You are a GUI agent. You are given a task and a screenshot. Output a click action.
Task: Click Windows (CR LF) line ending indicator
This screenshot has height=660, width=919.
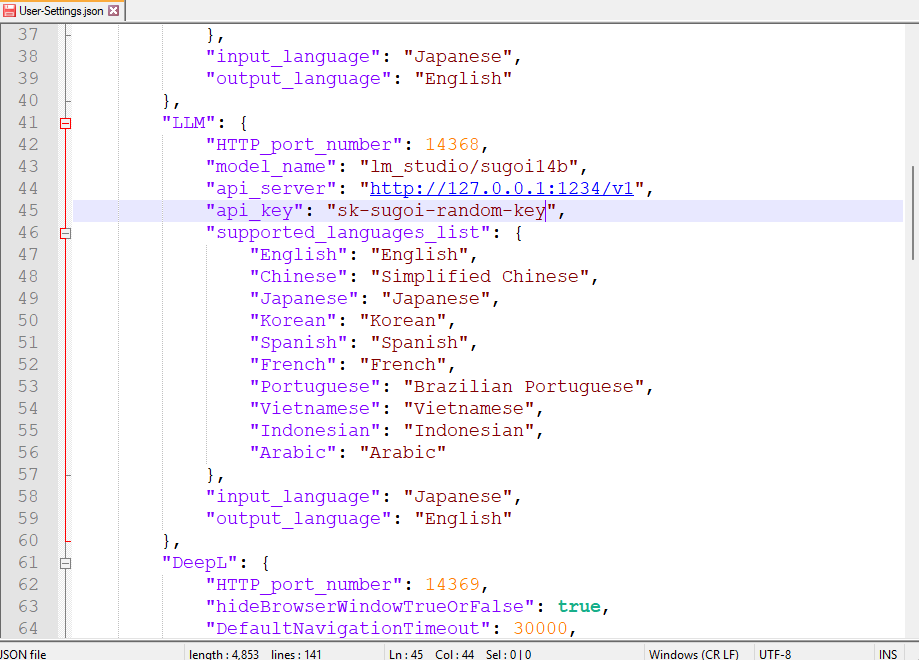click(693, 654)
